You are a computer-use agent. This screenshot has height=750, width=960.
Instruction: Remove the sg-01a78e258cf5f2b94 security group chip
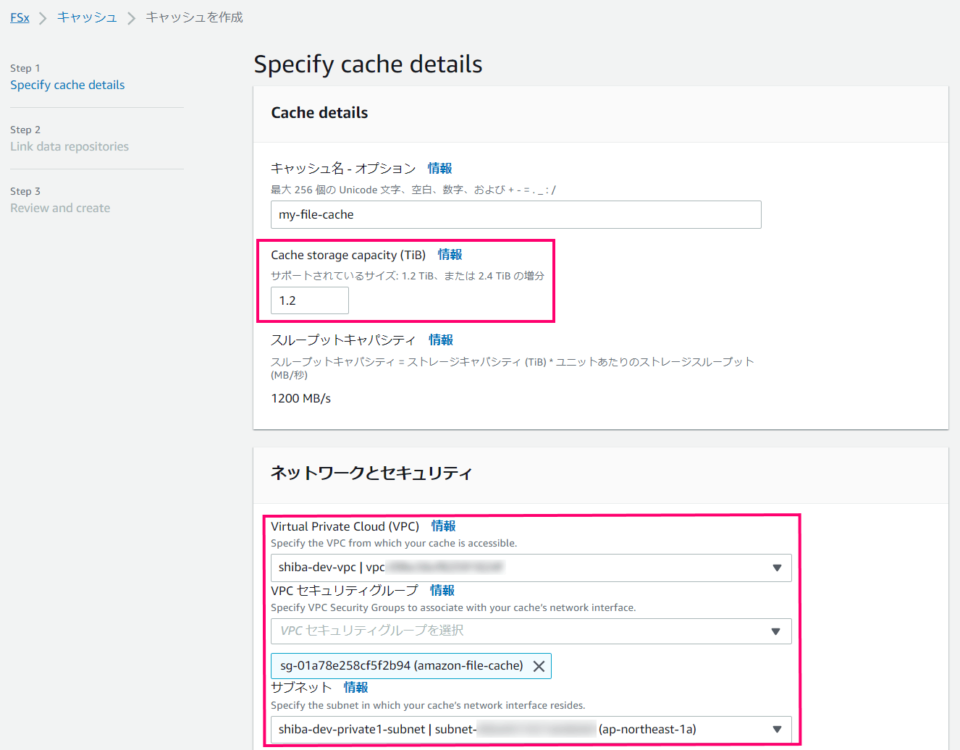[541, 666]
